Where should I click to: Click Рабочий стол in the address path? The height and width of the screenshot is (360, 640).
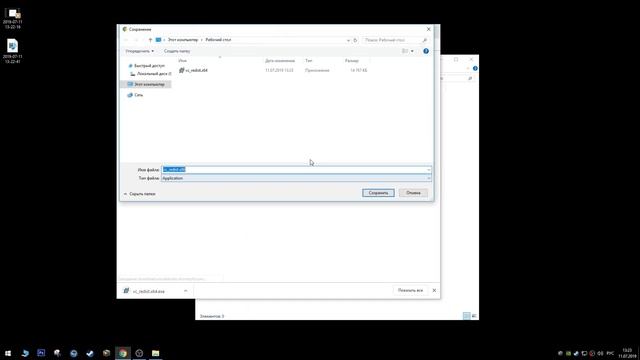pos(218,40)
